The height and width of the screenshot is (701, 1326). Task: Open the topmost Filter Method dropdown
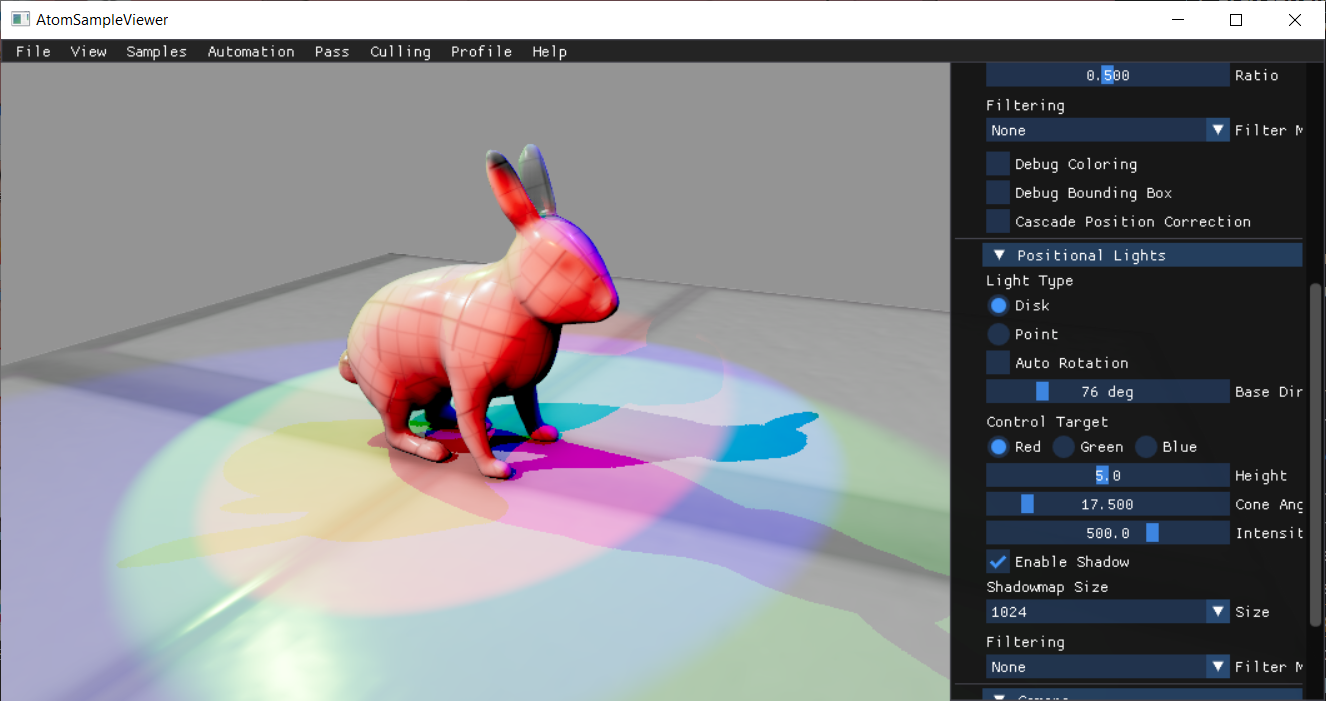[1107, 130]
